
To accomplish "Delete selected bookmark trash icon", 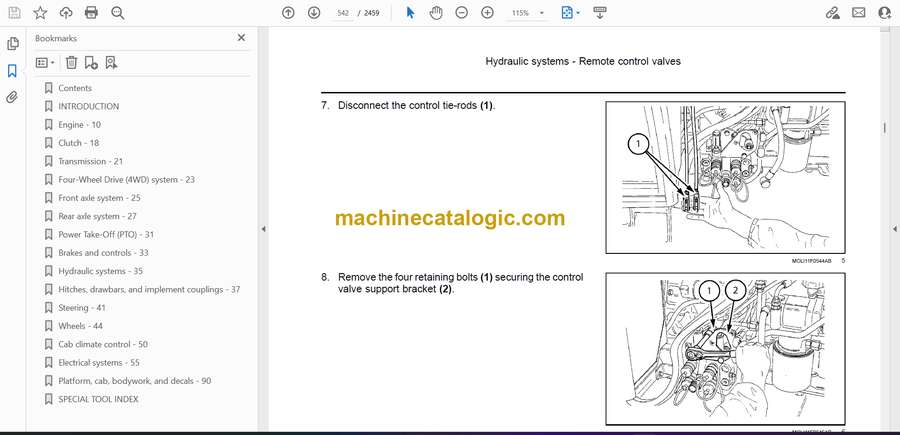I will click(71, 63).
